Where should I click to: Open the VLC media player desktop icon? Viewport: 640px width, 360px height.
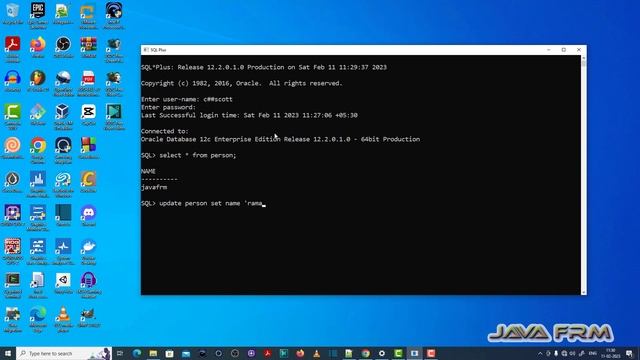coord(63,319)
